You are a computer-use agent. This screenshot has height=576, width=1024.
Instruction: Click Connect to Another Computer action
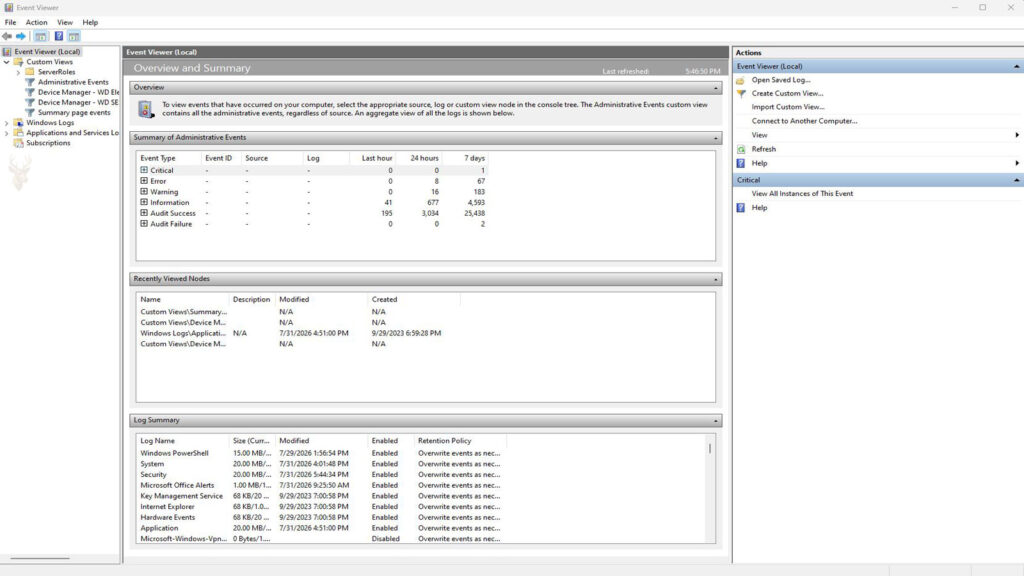click(x=804, y=121)
